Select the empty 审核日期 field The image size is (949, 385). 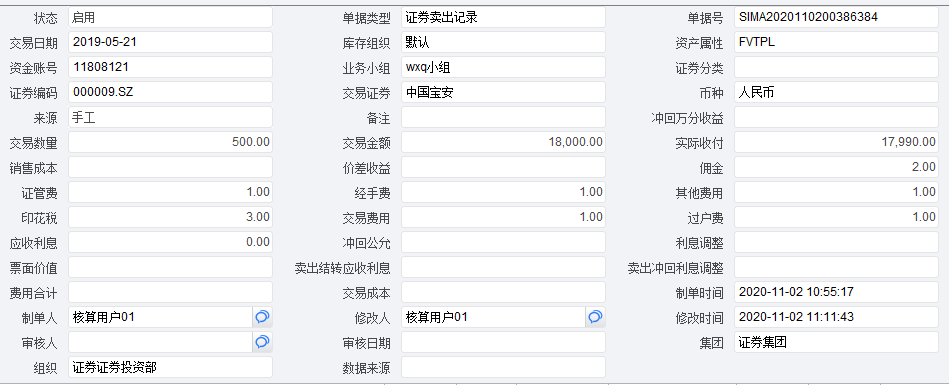coord(503,342)
